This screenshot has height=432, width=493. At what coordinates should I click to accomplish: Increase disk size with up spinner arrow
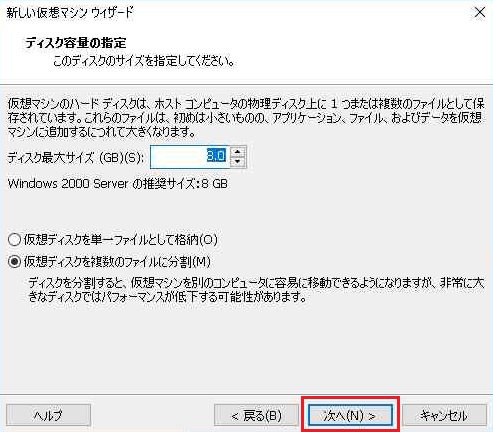(237, 152)
